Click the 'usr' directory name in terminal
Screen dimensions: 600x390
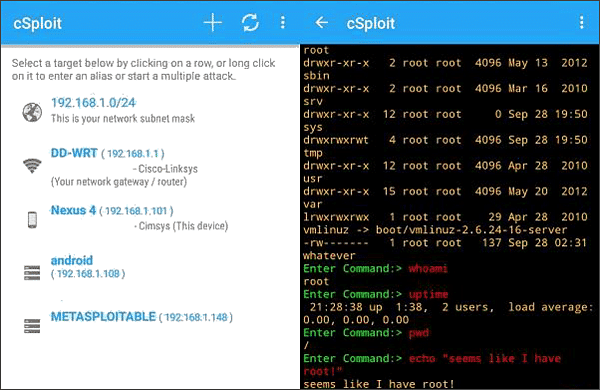[313, 179]
